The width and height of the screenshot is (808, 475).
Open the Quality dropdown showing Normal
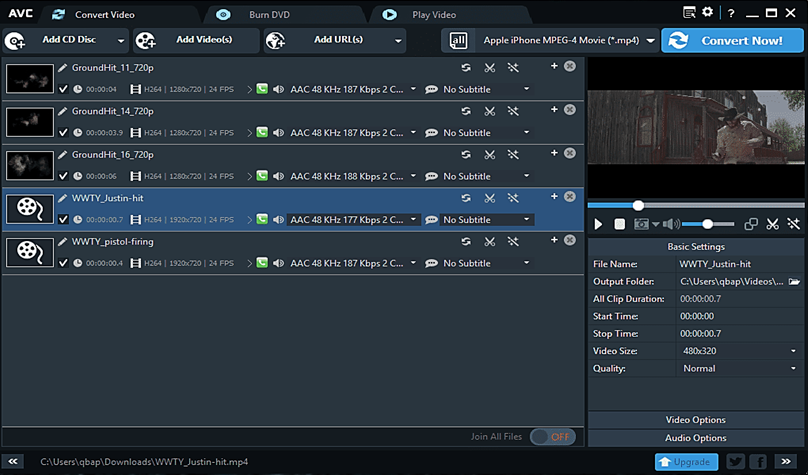pyautogui.click(x=740, y=368)
